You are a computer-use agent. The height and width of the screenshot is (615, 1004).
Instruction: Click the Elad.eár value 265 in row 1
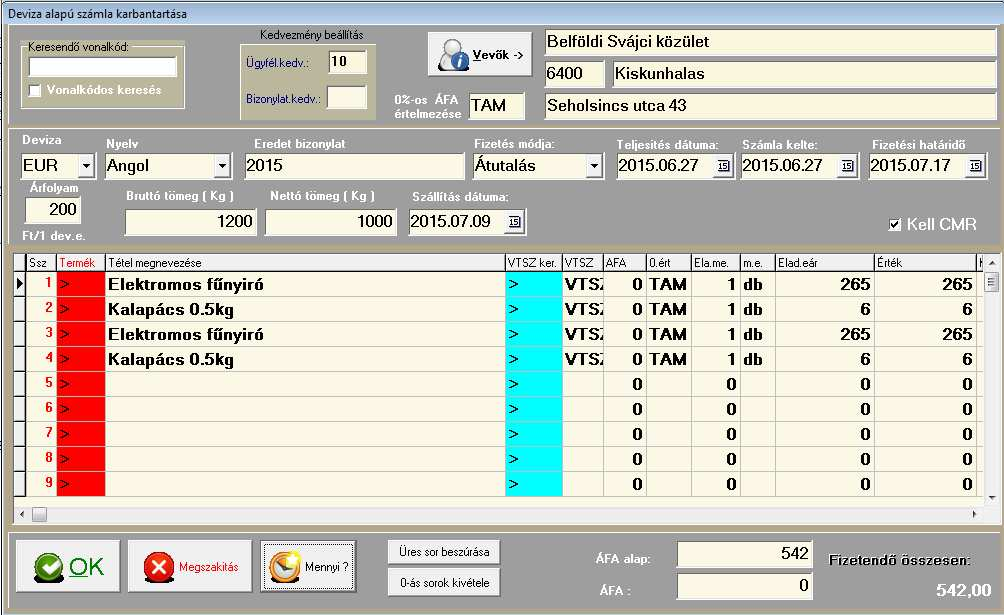825,284
